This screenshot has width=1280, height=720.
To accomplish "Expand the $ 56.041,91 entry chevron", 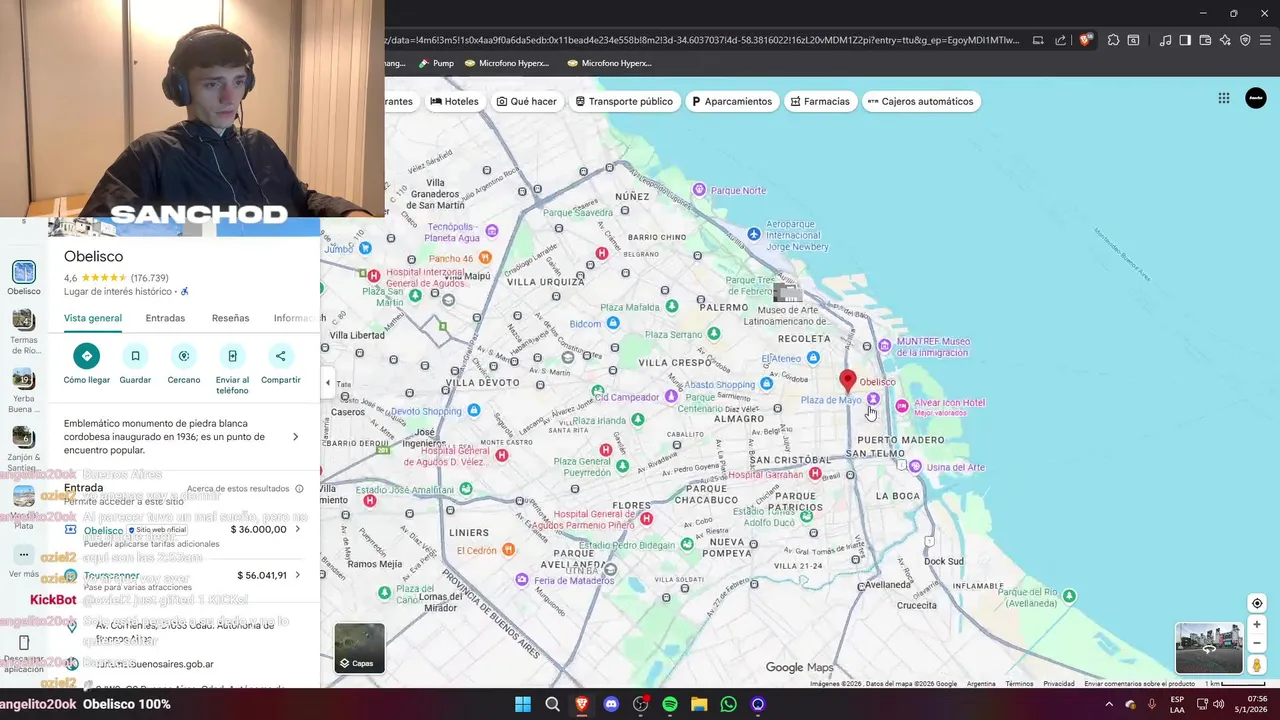I will click(297, 575).
